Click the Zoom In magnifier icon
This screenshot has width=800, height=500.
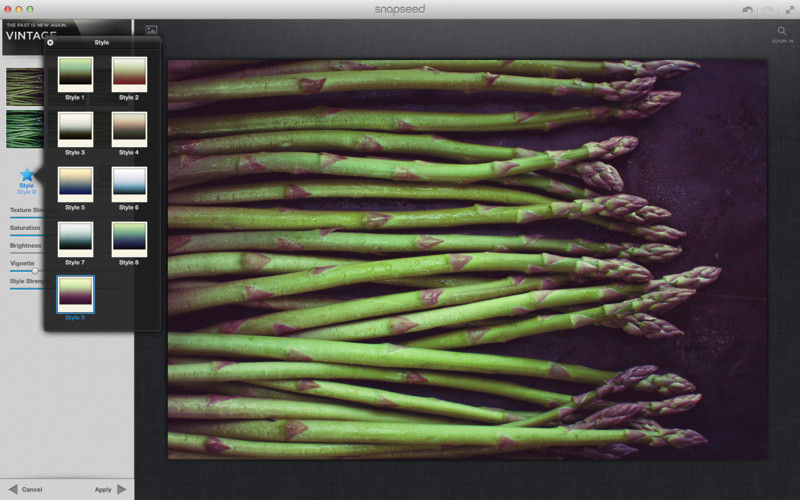point(782,32)
